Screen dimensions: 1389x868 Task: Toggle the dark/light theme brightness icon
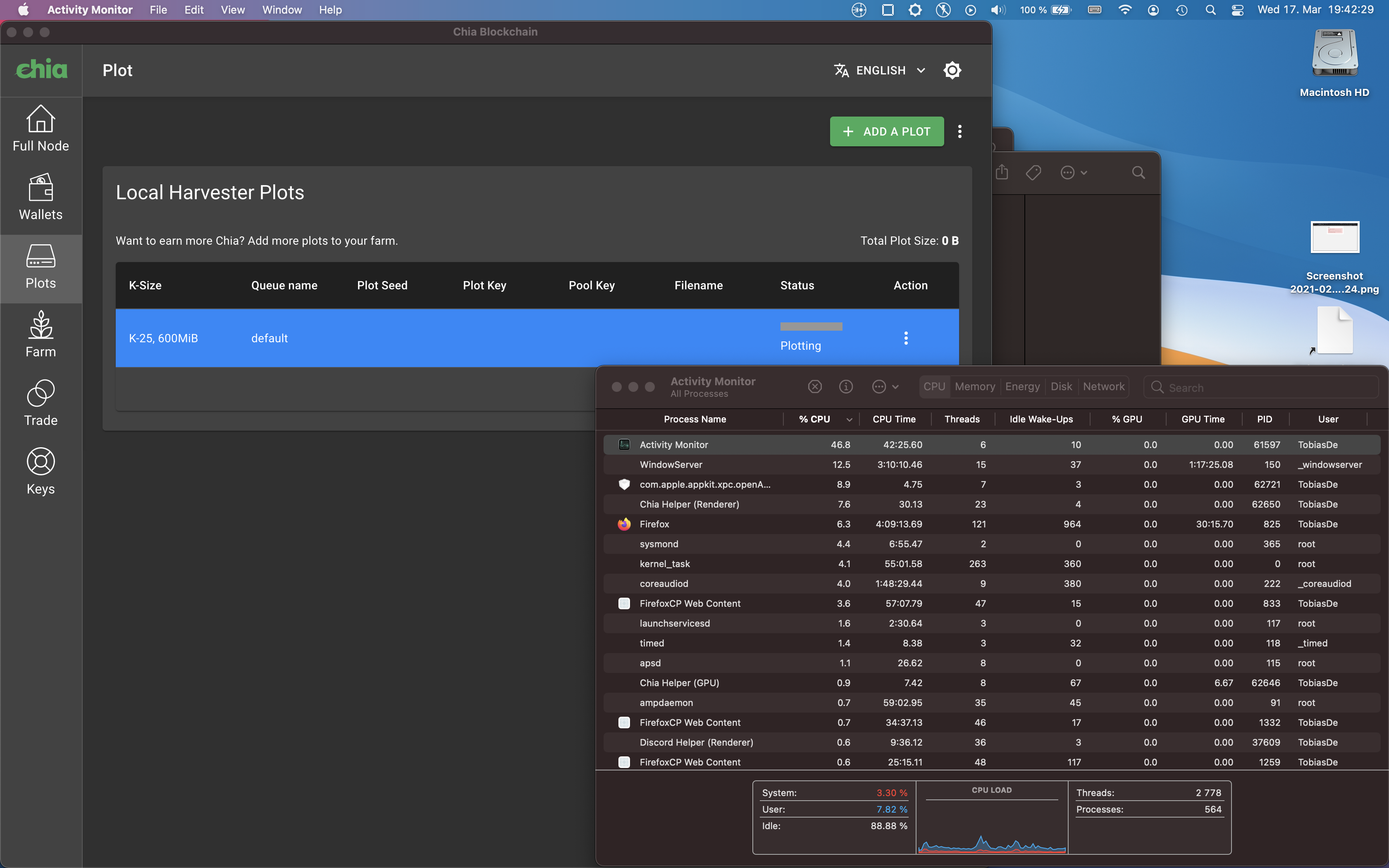(952, 70)
